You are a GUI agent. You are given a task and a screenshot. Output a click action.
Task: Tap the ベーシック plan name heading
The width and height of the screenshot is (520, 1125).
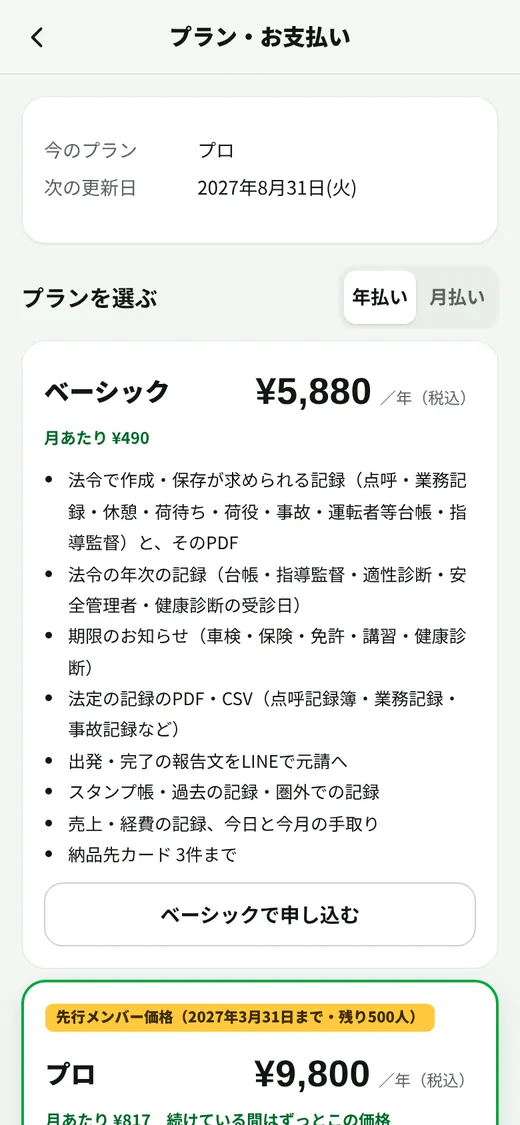pyautogui.click(x=107, y=392)
